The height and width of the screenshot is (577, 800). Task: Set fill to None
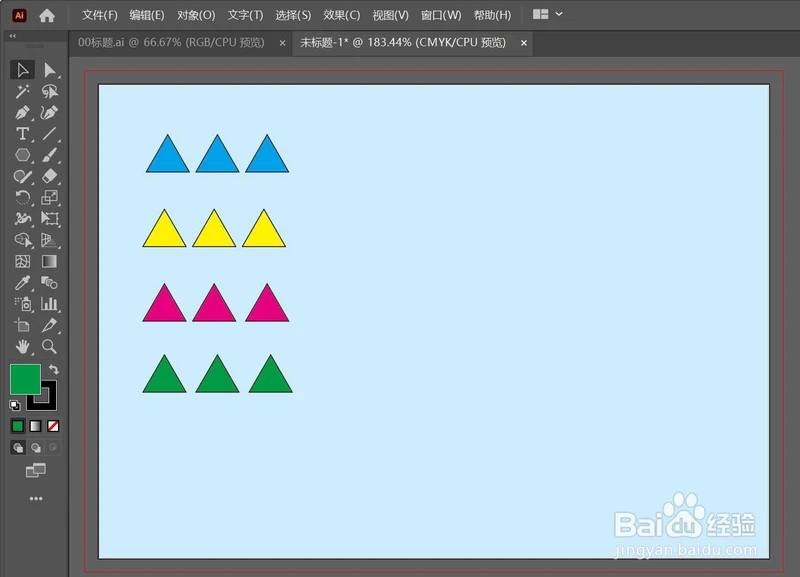(x=53, y=426)
